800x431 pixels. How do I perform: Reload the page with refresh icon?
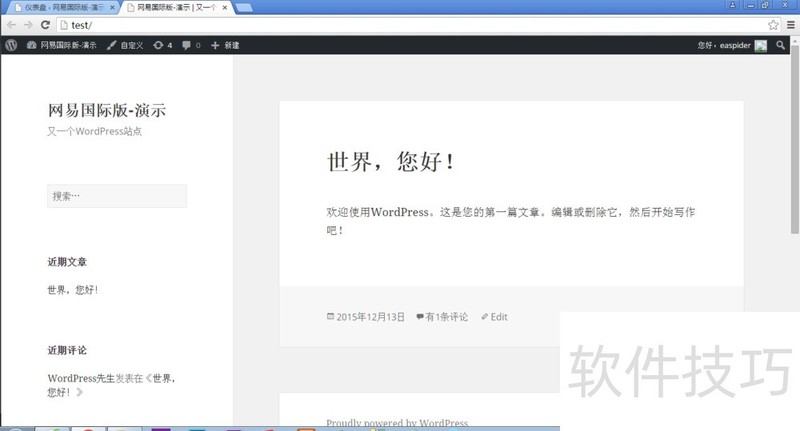(45, 24)
